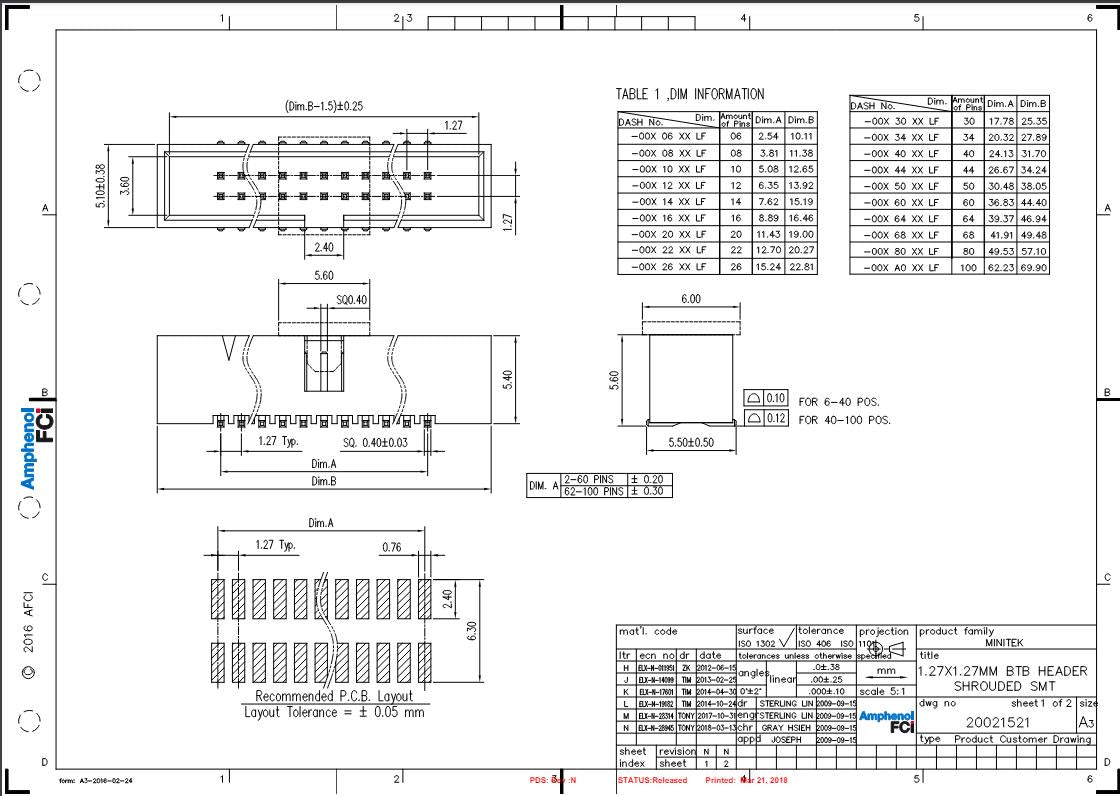Click the '6.00' width dimension in side view
The image size is (1120, 796).
tap(690, 299)
